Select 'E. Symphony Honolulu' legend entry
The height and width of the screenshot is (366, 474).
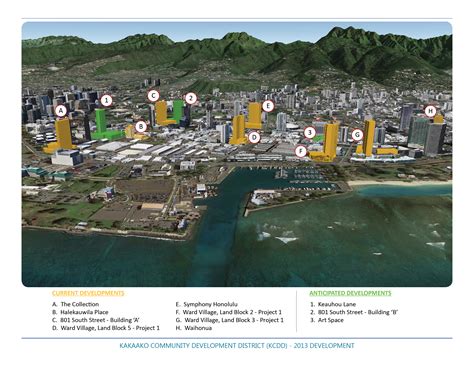pyautogui.click(x=207, y=304)
